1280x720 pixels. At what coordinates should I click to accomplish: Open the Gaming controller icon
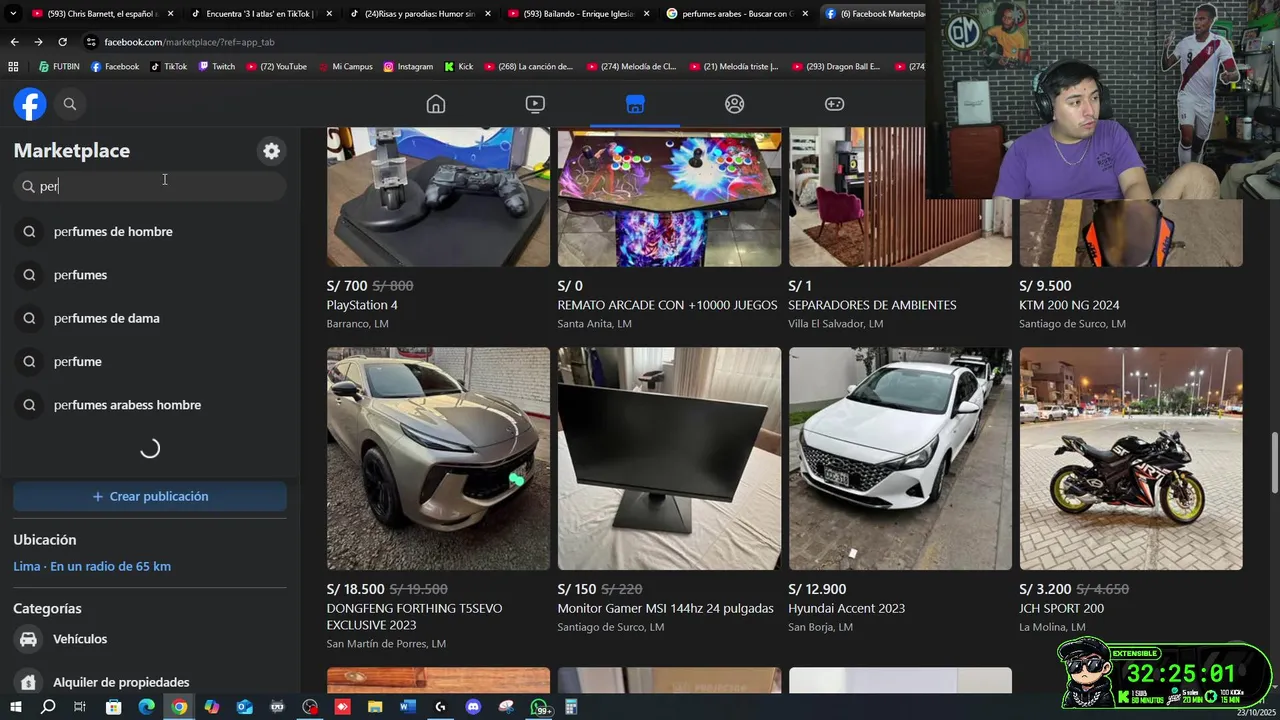pyautogui.click(x=834, y=104)
